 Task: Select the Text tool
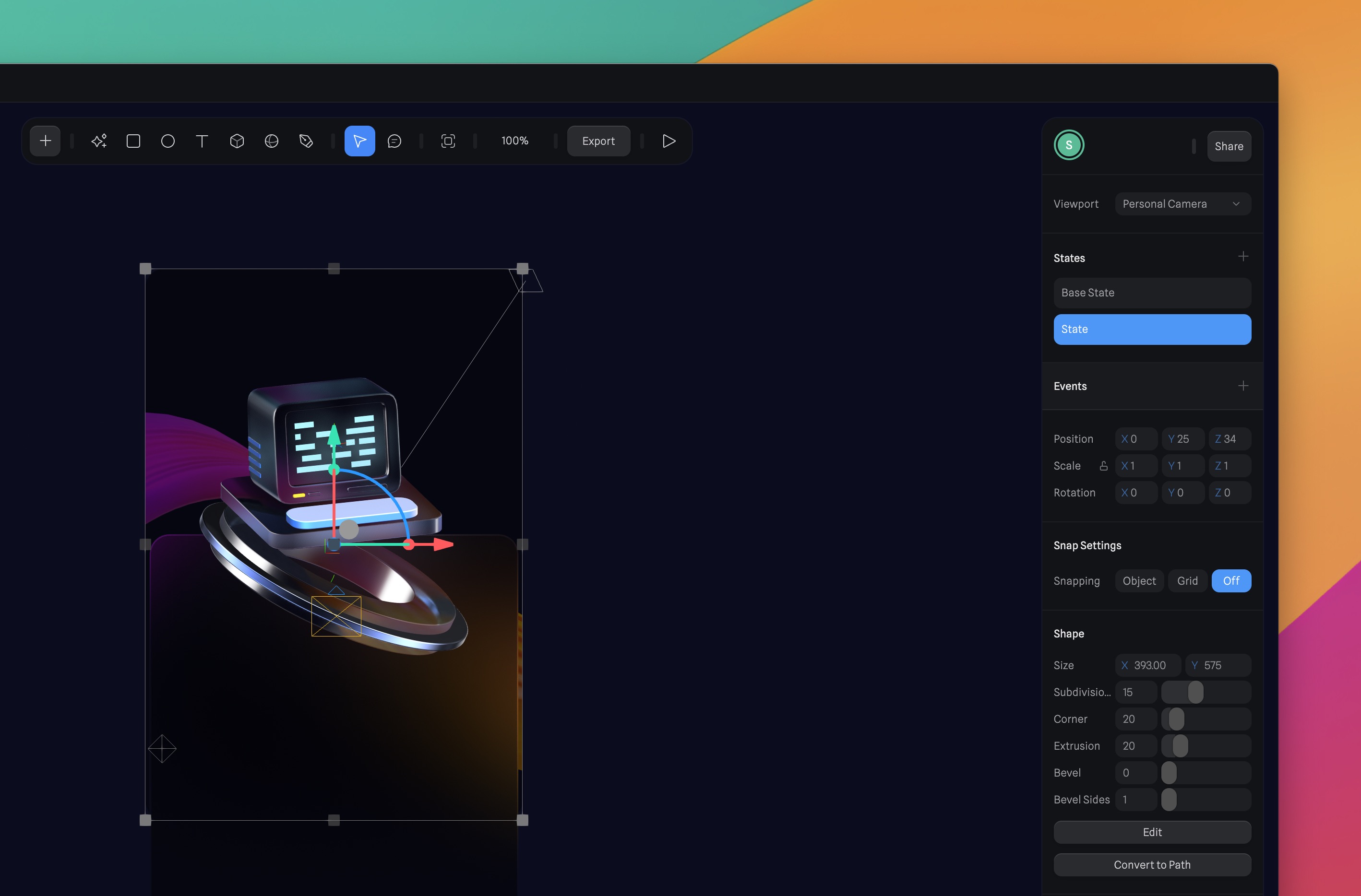tap(202, 141)
